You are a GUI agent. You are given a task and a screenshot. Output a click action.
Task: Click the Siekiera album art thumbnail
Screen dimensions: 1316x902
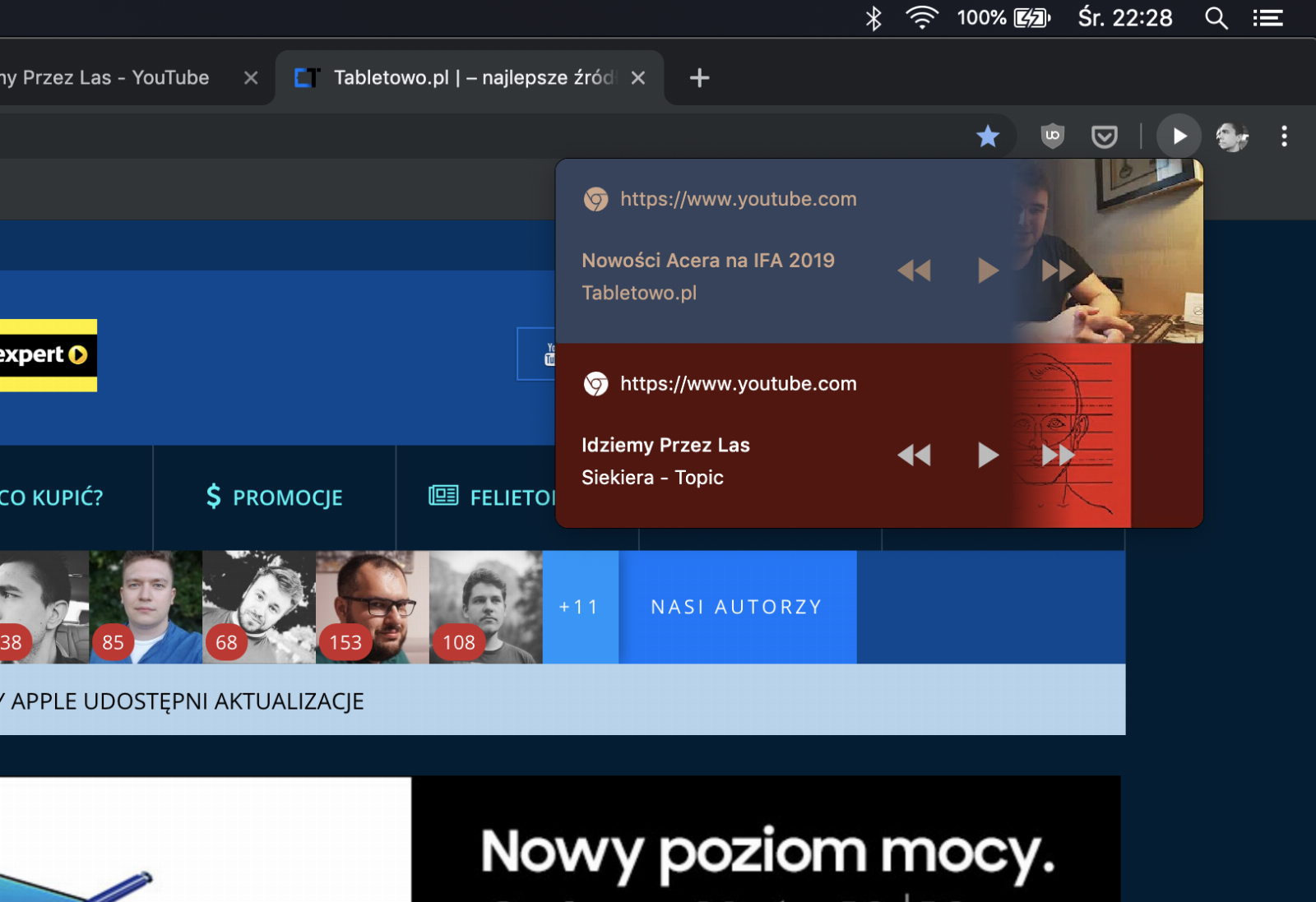coord(1073,435)
